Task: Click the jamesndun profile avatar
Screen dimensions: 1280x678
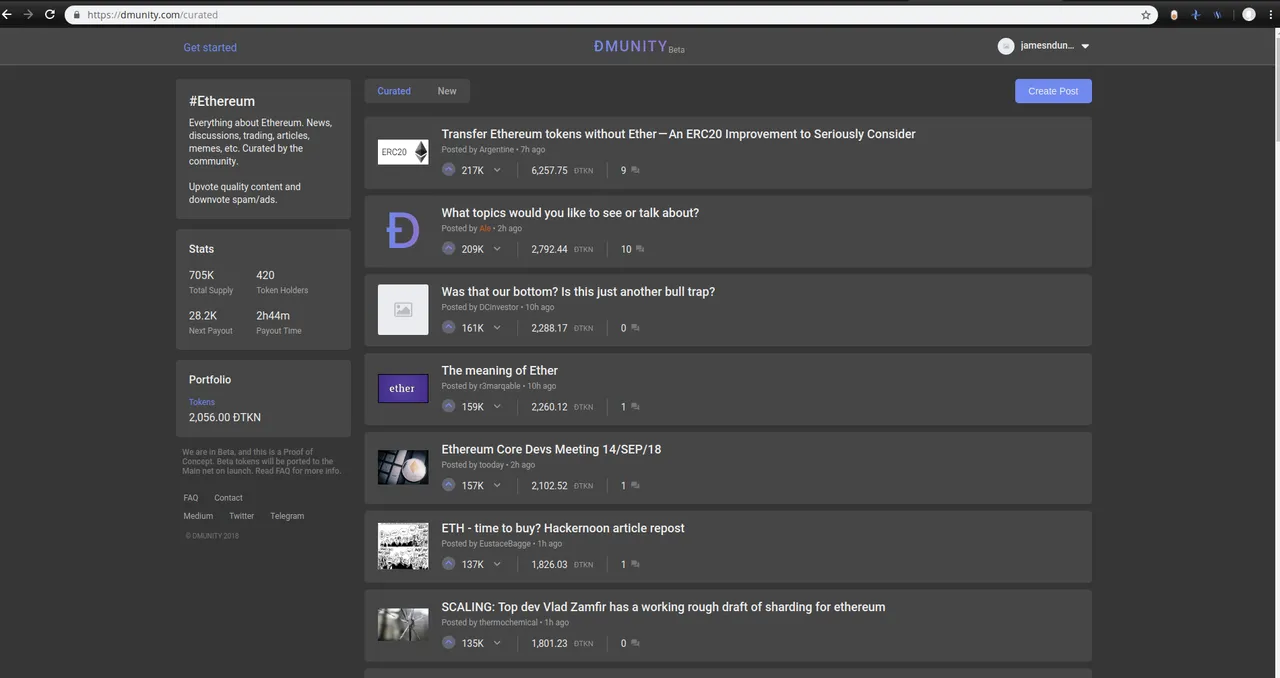Action: (x=1006, y=46)
